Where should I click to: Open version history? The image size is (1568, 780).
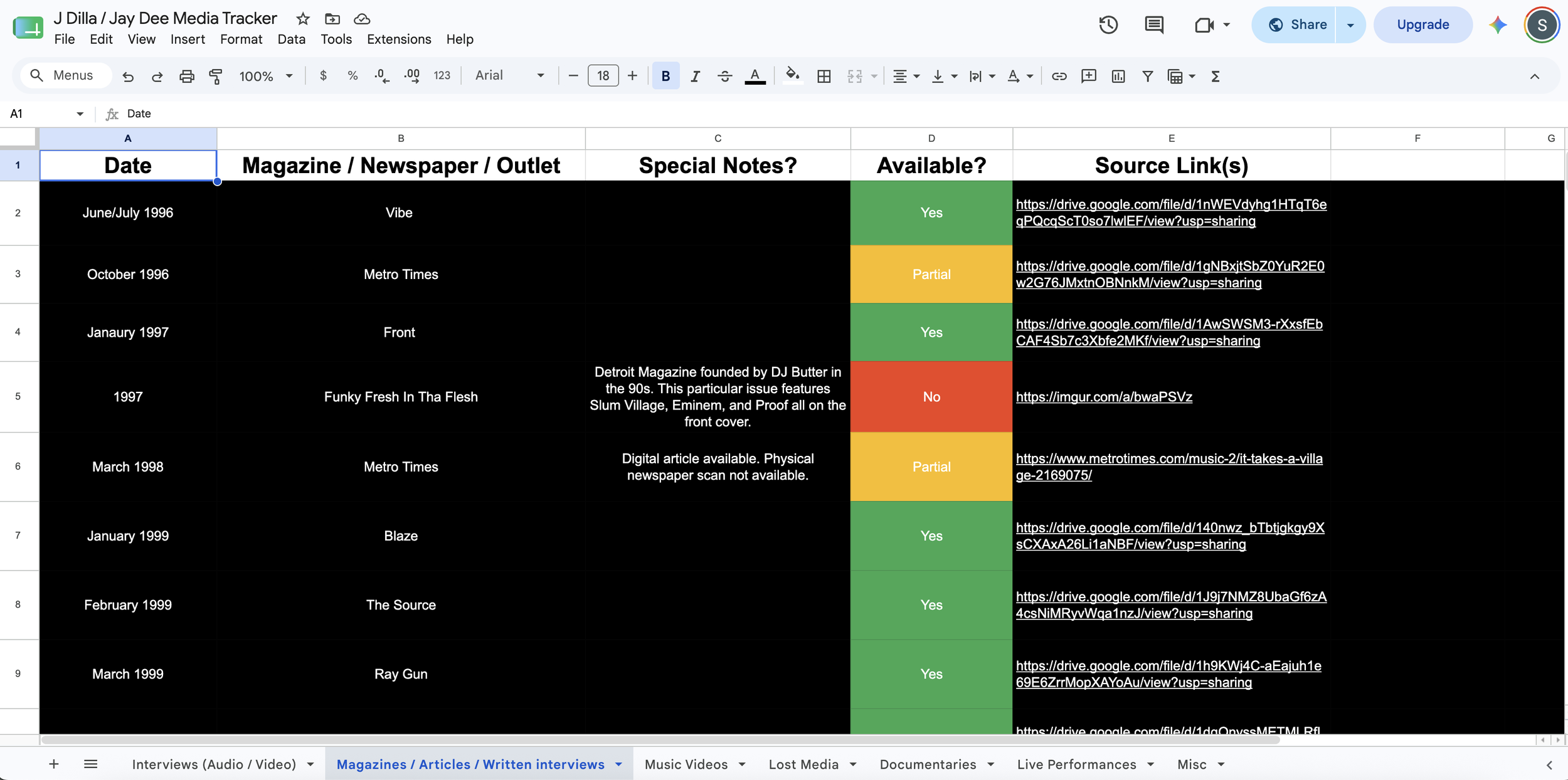coord(1108,25)
